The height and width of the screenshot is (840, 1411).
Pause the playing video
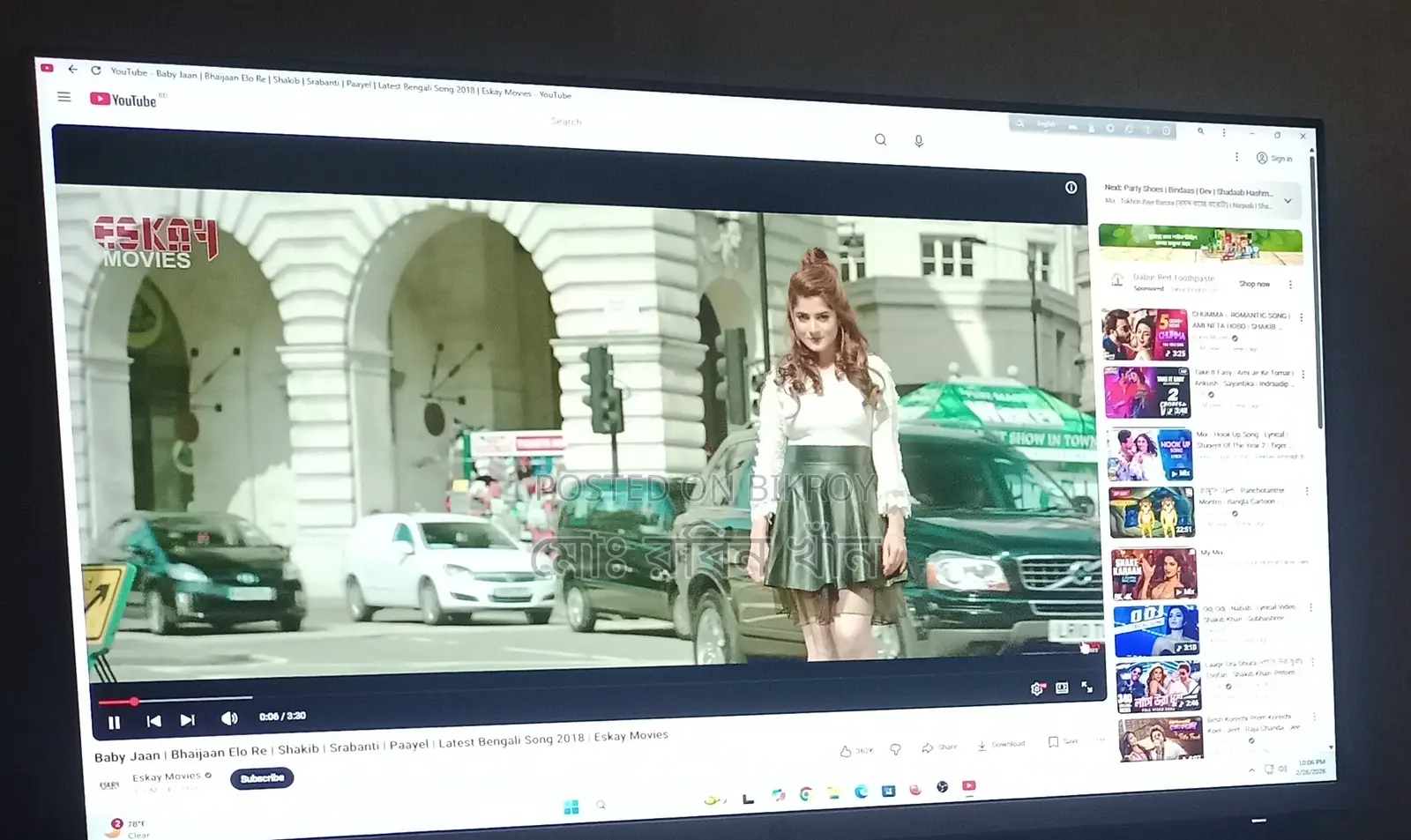click(114, 723)
